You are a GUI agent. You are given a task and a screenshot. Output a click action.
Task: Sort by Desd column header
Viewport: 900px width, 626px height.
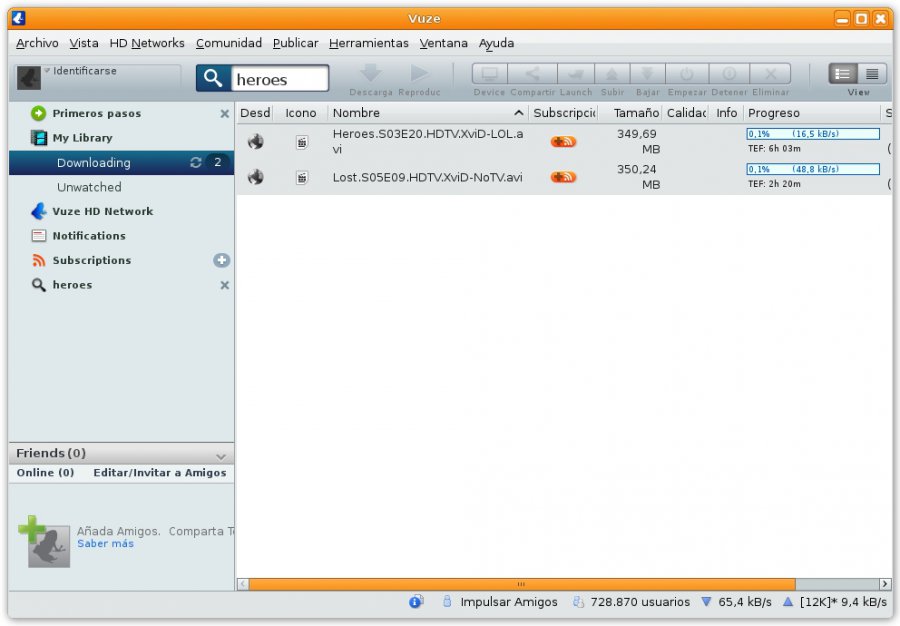pos(255,113)
